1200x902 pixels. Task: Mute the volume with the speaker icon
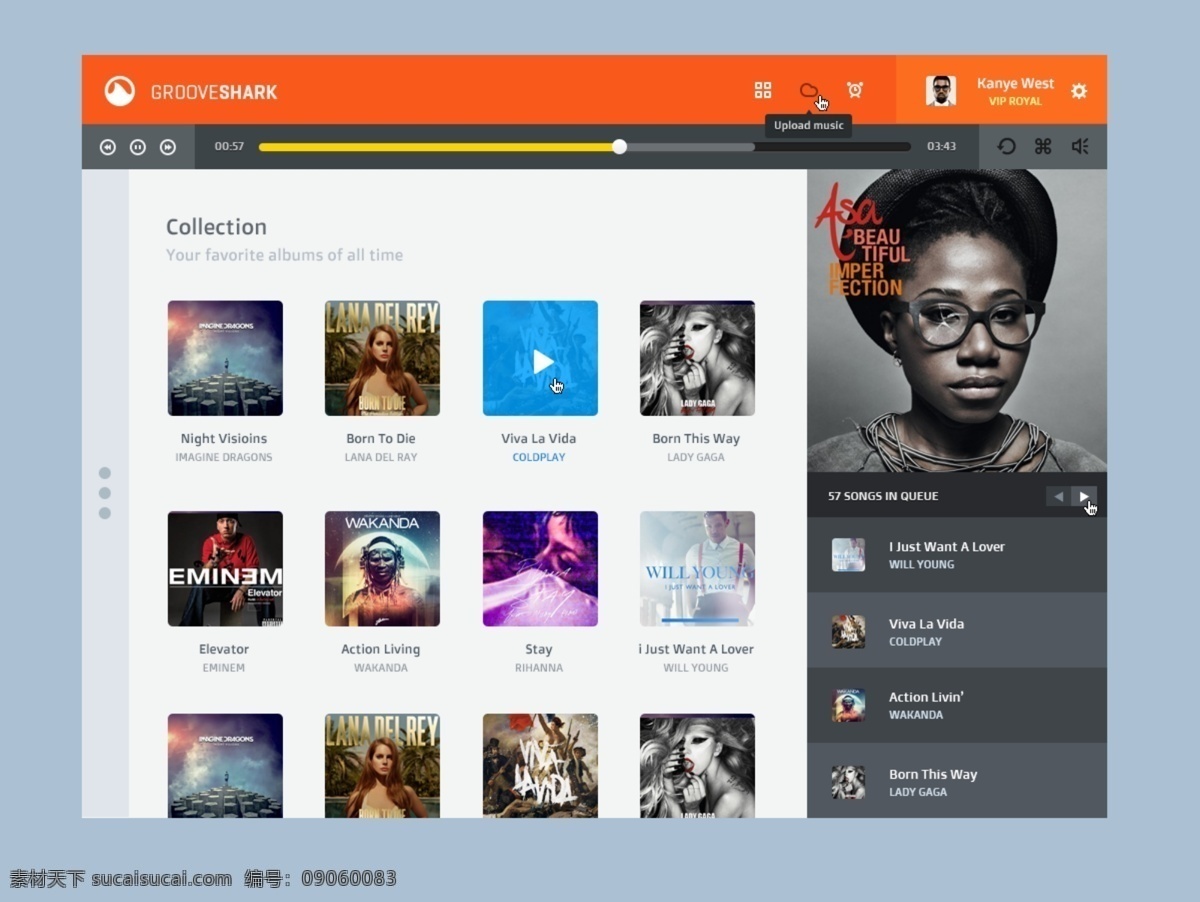pyautogui.click(x=1080, y=146)
